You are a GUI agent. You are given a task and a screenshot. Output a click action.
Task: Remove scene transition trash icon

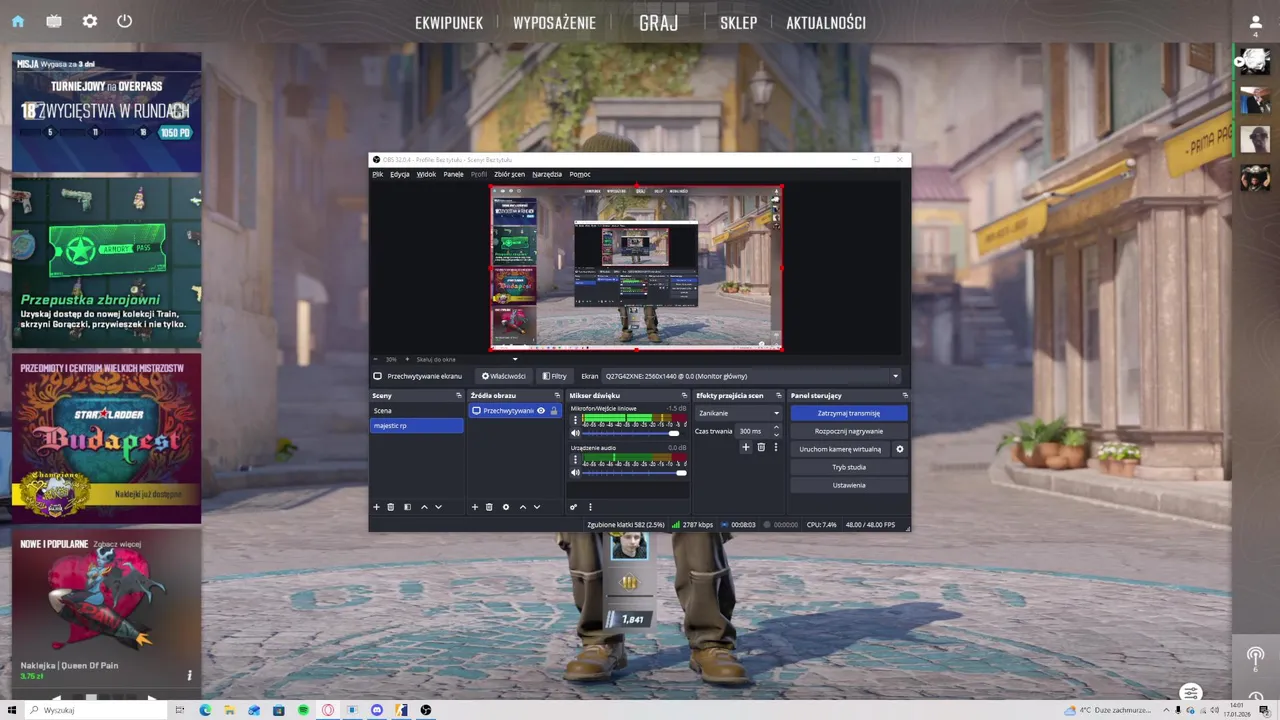761,447
